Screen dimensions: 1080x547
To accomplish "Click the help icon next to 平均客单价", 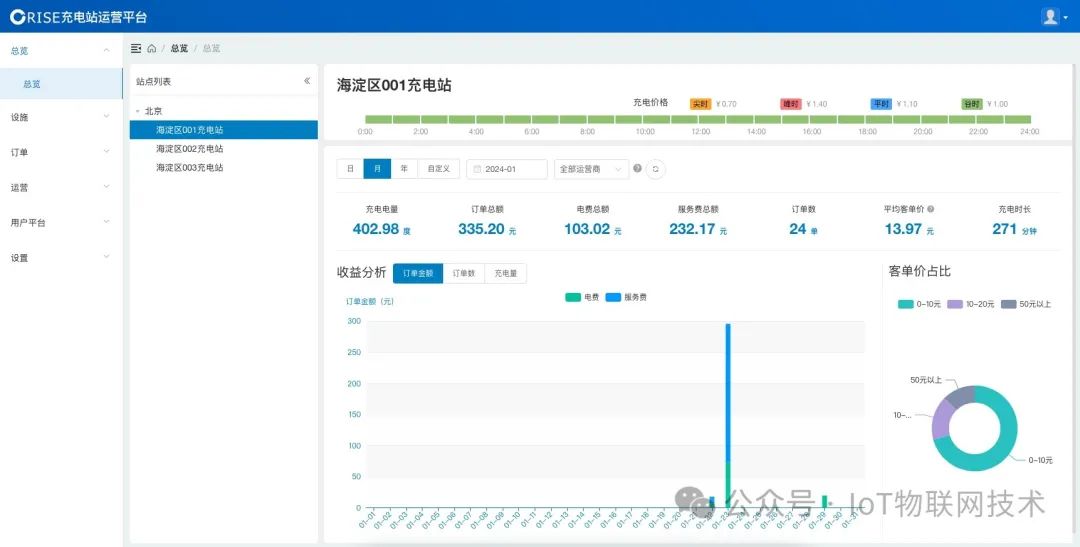I will (x=931, y=209).
